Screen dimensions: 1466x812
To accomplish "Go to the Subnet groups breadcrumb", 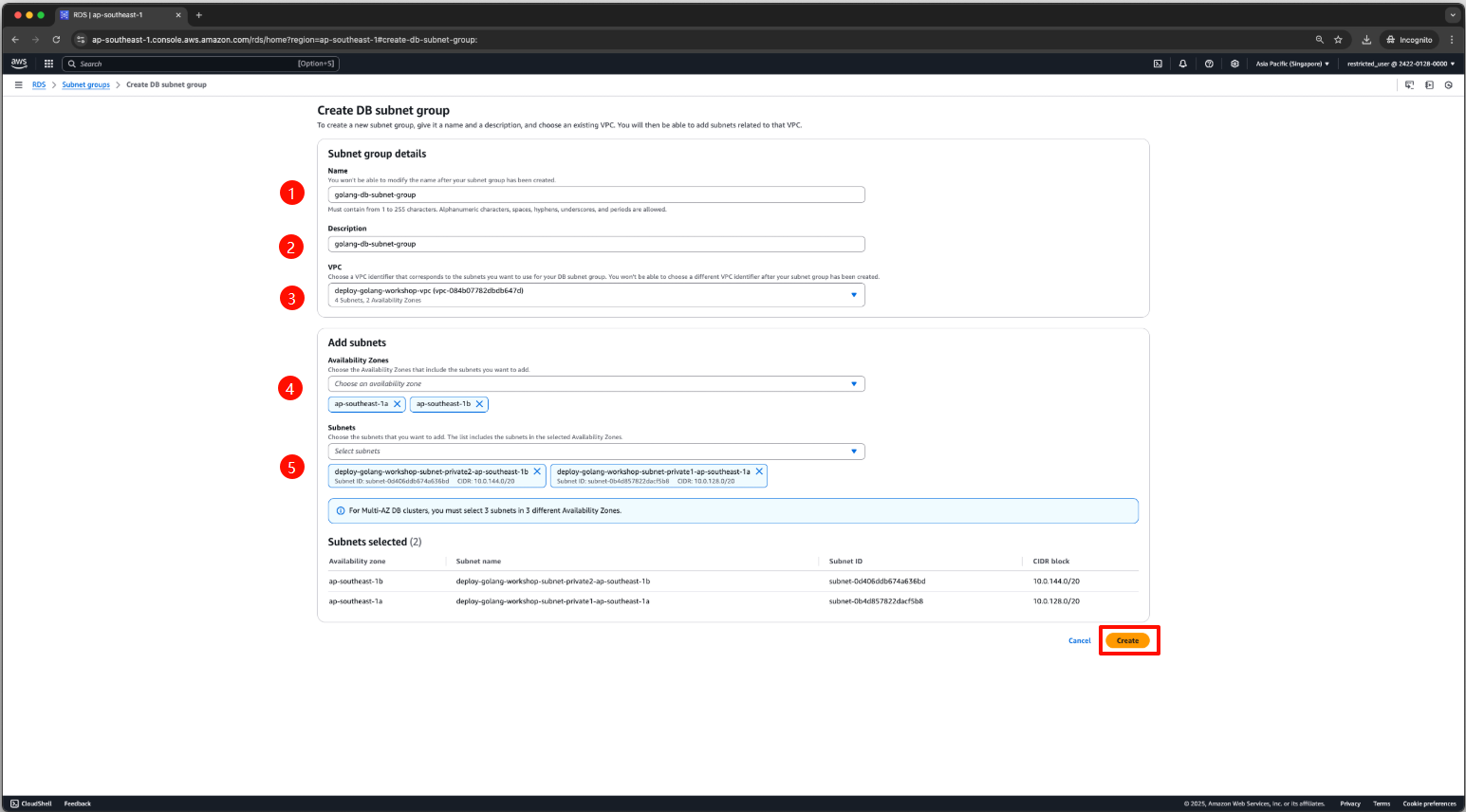I will pos(86,84).
